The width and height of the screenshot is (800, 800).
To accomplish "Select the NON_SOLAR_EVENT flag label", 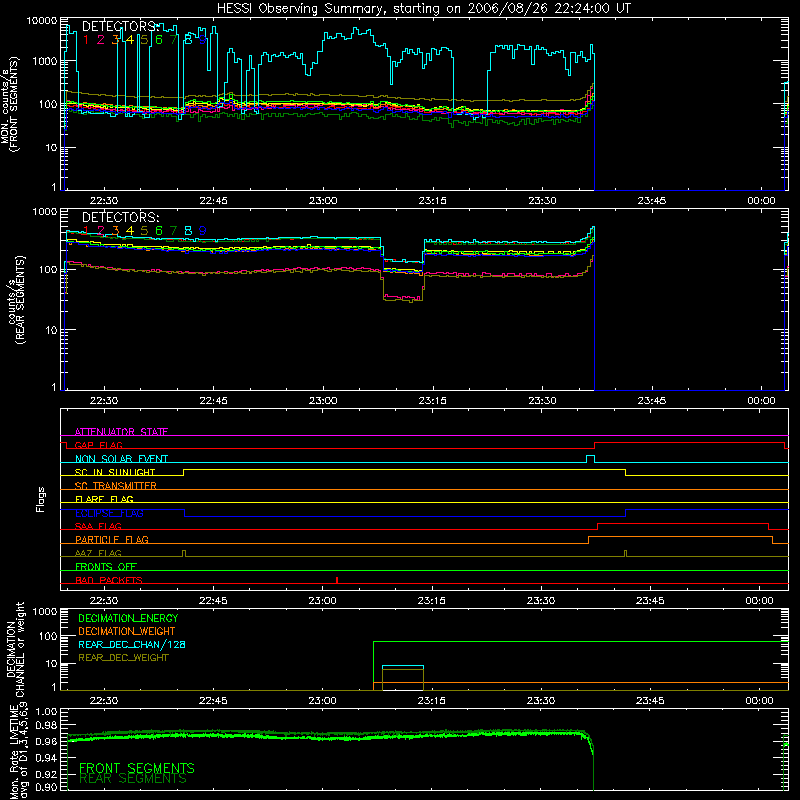I will coord(121,459).
